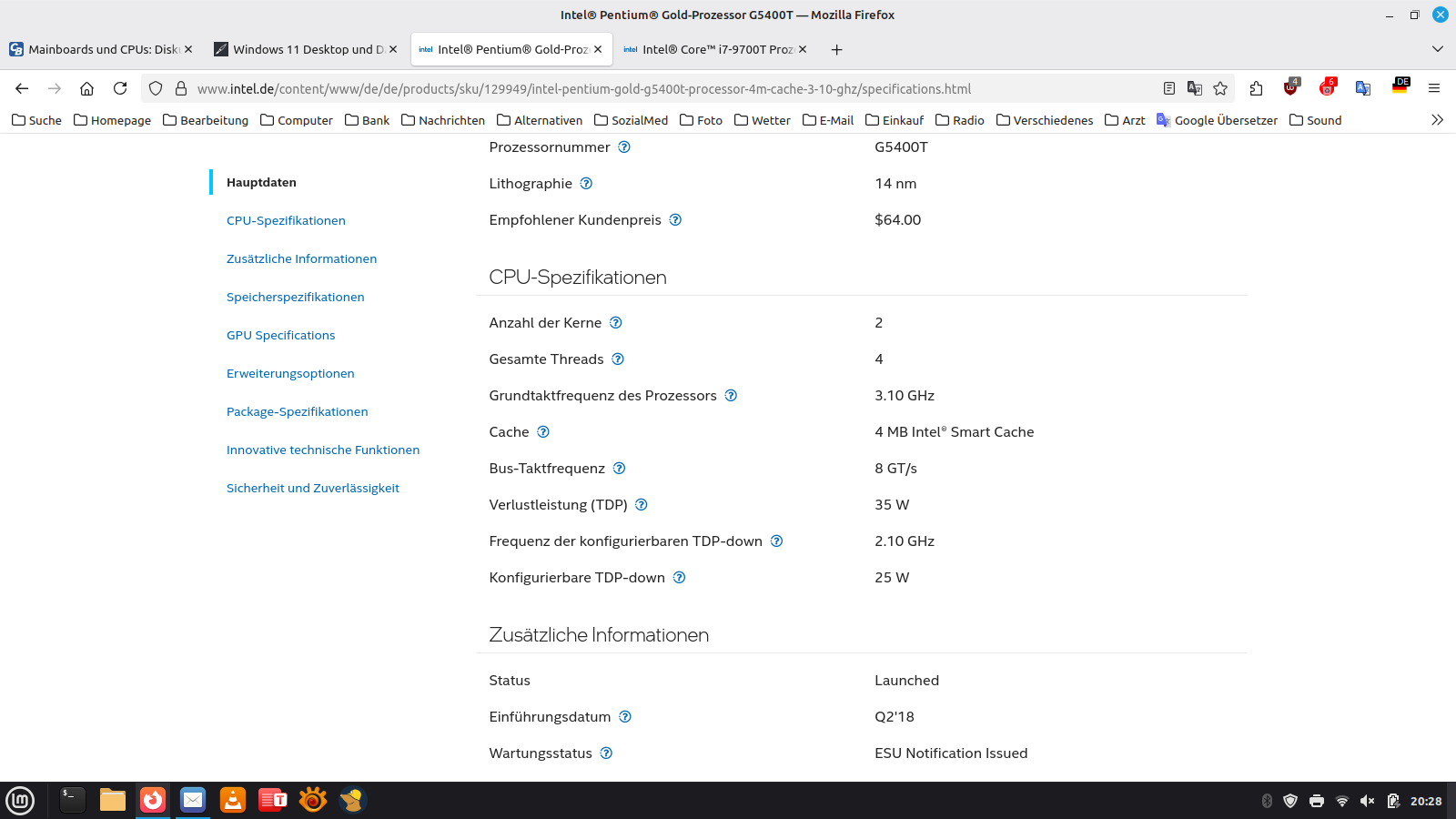
Task: Launch the terminal from the taskbar
Action: click(x=72, y=800)
